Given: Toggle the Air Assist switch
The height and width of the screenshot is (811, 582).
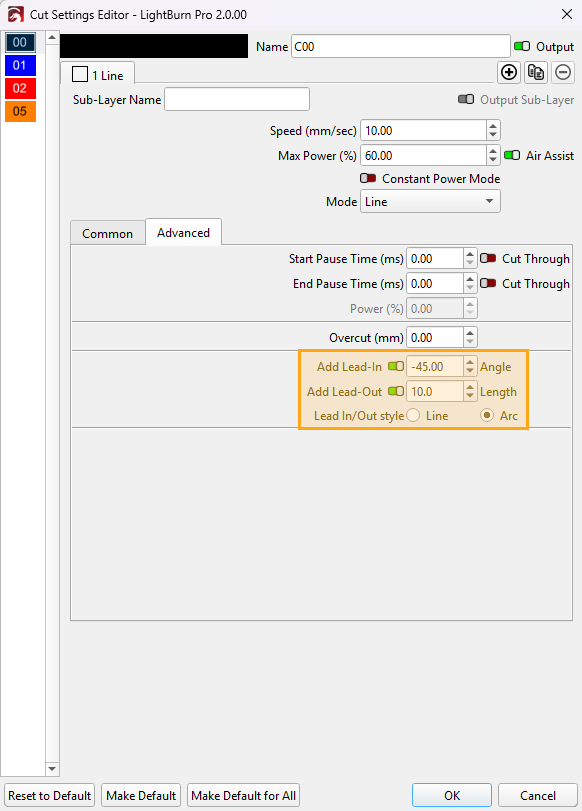Looking at the screenshot, I should (x=512, y=155).
